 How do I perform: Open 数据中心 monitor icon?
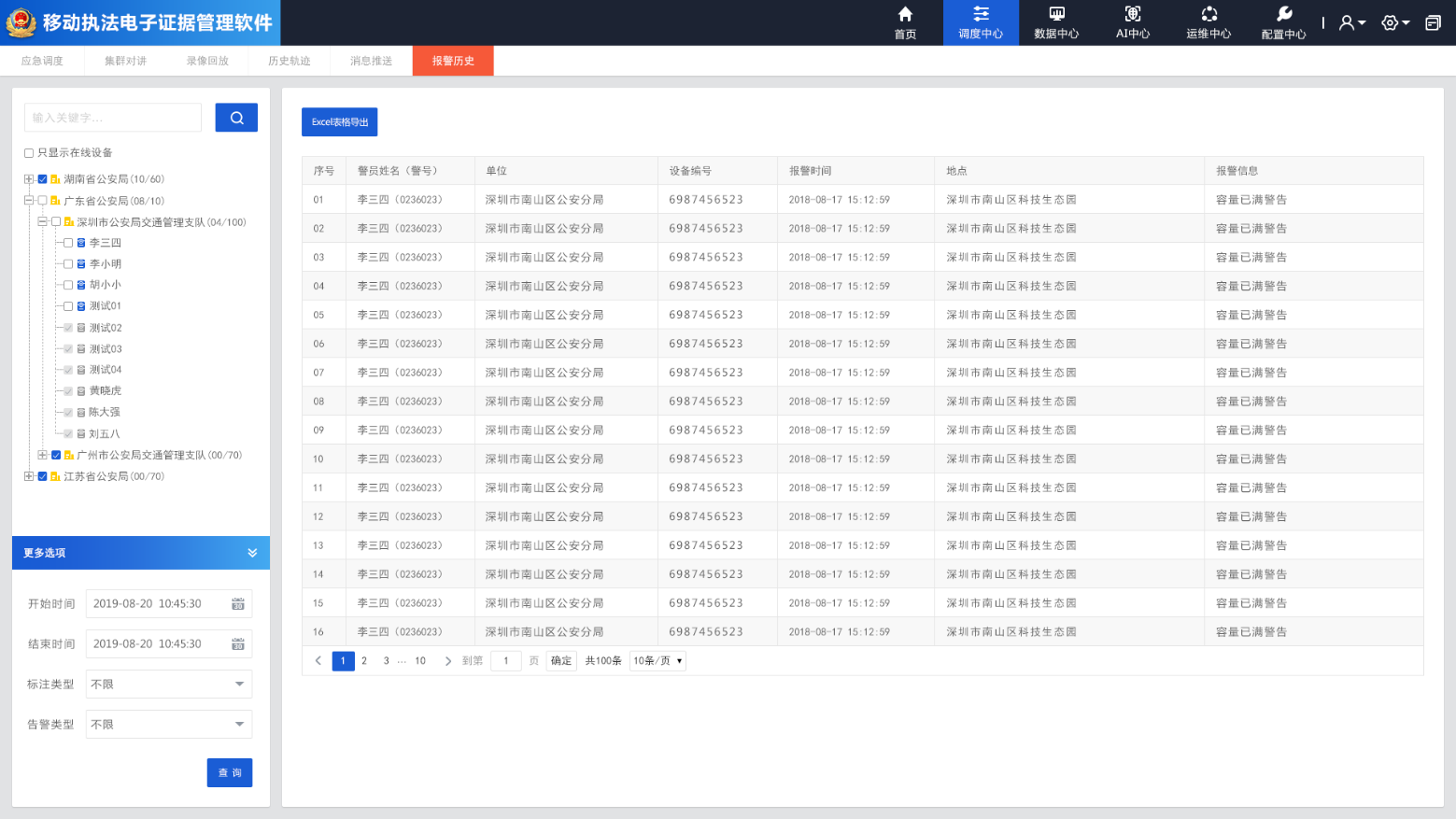coord(1056,14)
